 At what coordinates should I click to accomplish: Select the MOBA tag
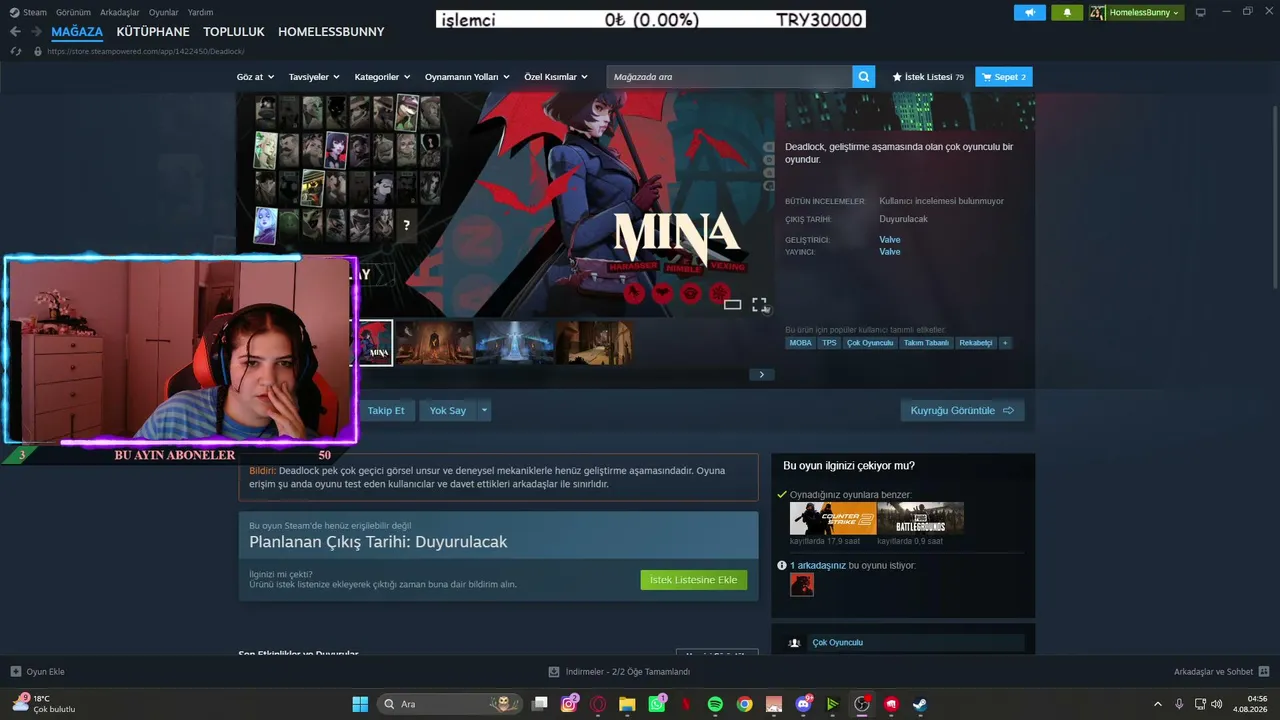[801, 343]
